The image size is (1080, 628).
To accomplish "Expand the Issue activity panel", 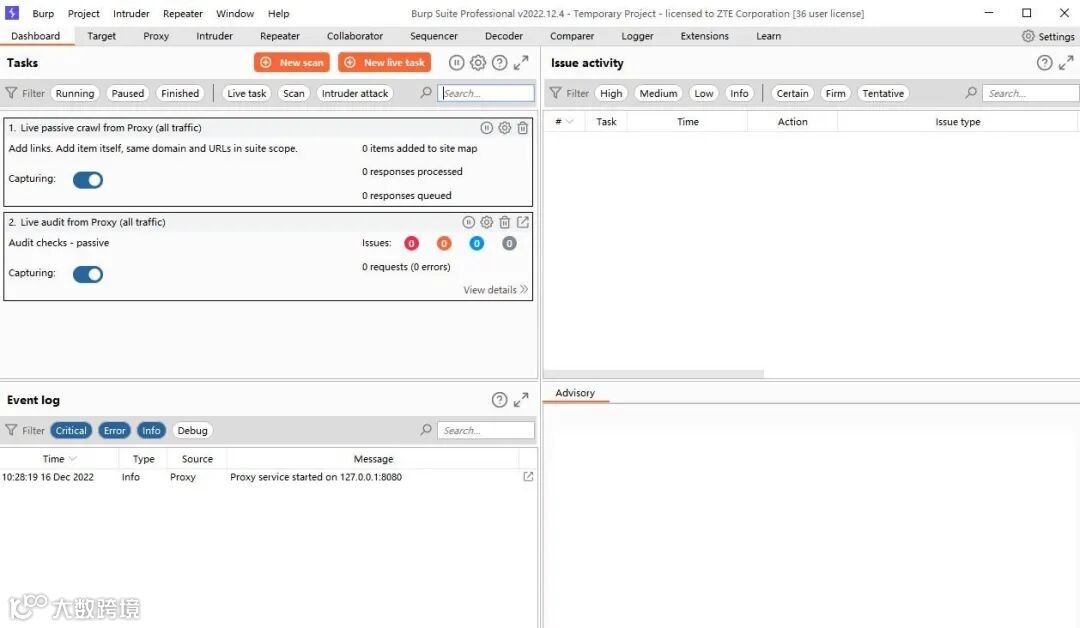I will (1066, 63).
